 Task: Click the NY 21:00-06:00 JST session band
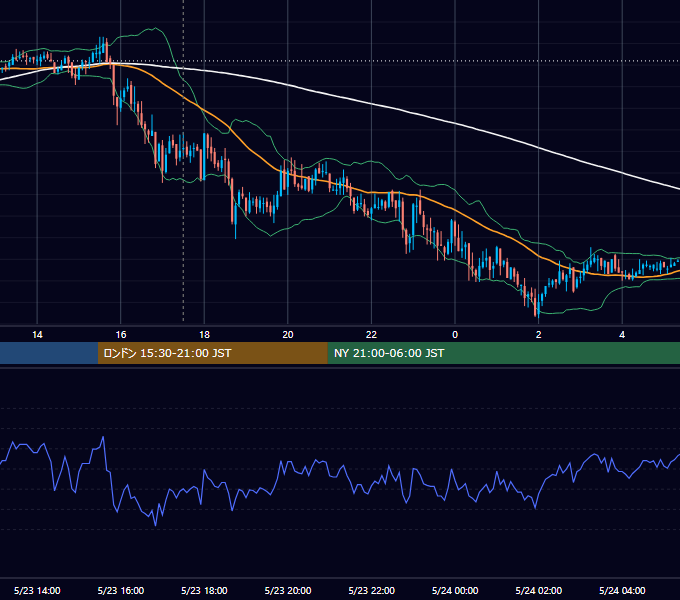click(x=503, y=353)
